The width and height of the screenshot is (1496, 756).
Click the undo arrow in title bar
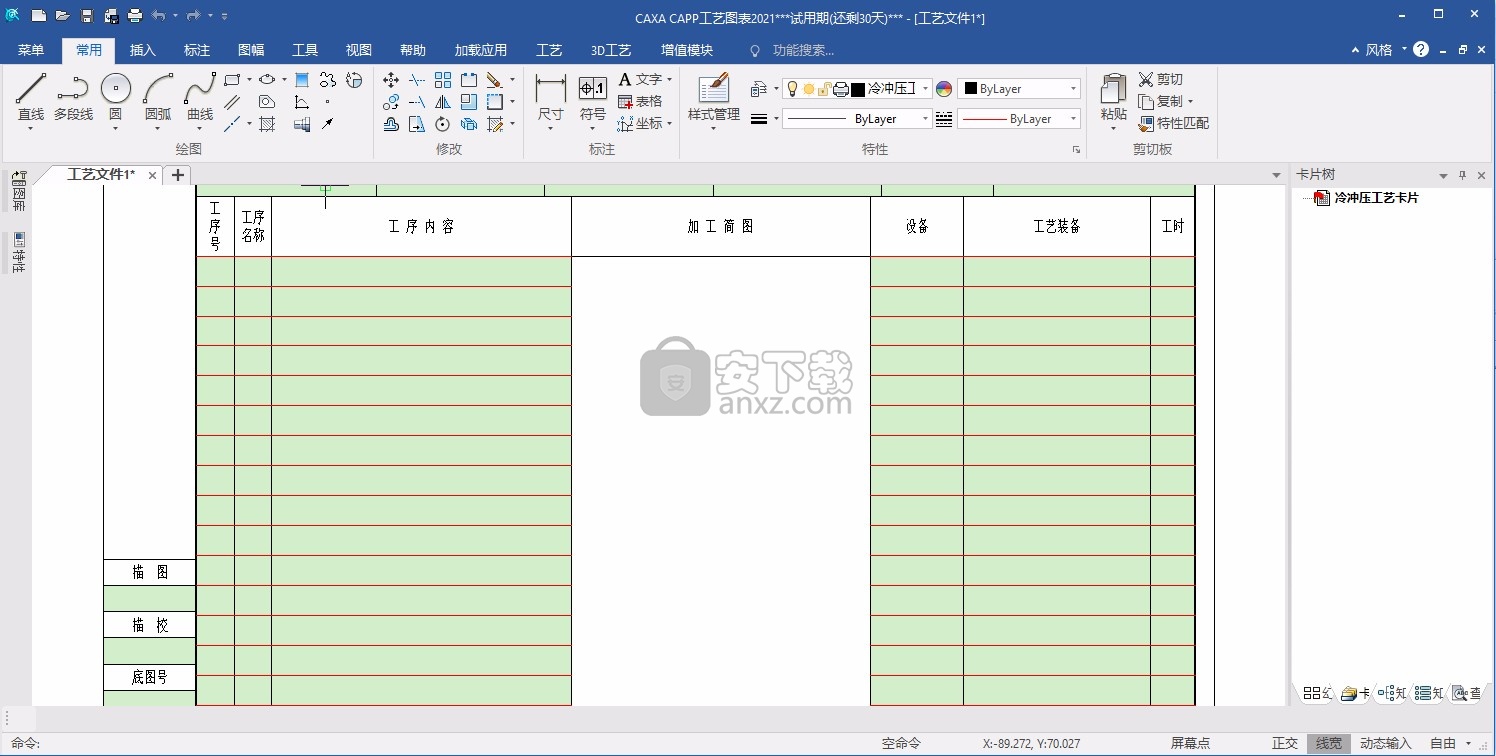[159, 16]
